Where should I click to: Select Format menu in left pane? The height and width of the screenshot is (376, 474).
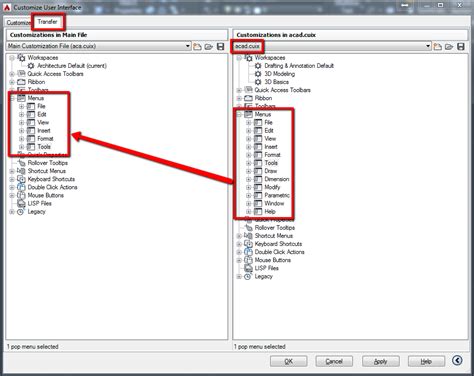point(45,139)
